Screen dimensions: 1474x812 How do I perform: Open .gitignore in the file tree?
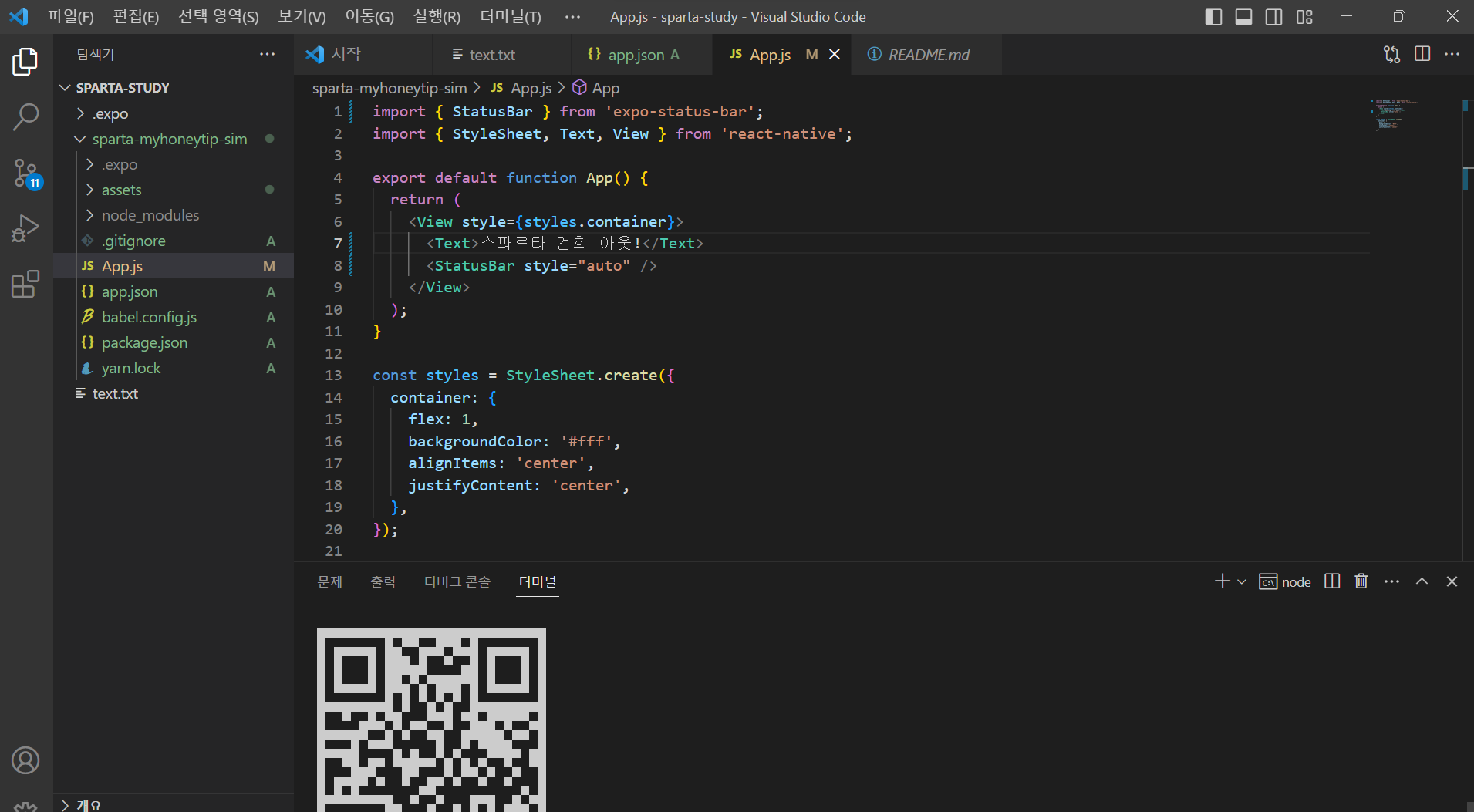click(174, 241)
